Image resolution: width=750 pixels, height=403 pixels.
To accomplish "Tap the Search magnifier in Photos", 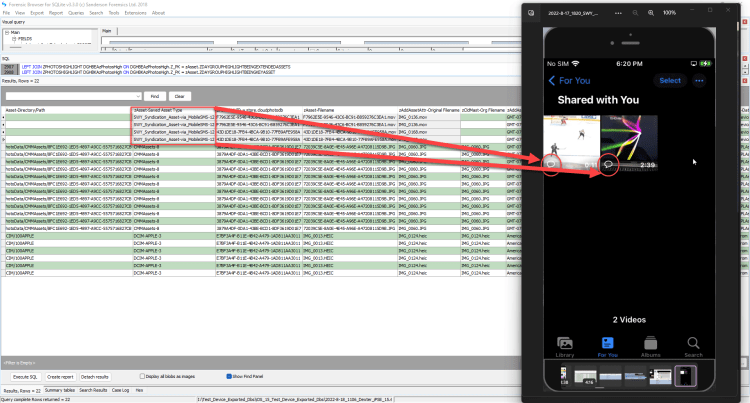I will (x=692, y=343).
